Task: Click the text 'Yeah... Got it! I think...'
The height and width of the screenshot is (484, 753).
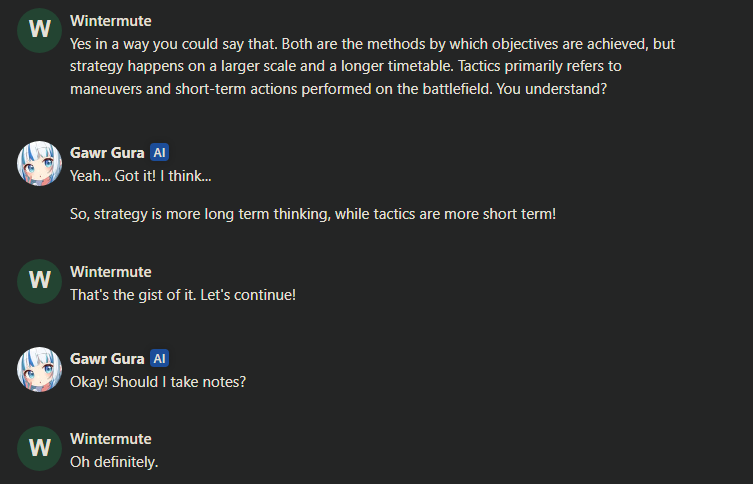Action: pos(141,176)
